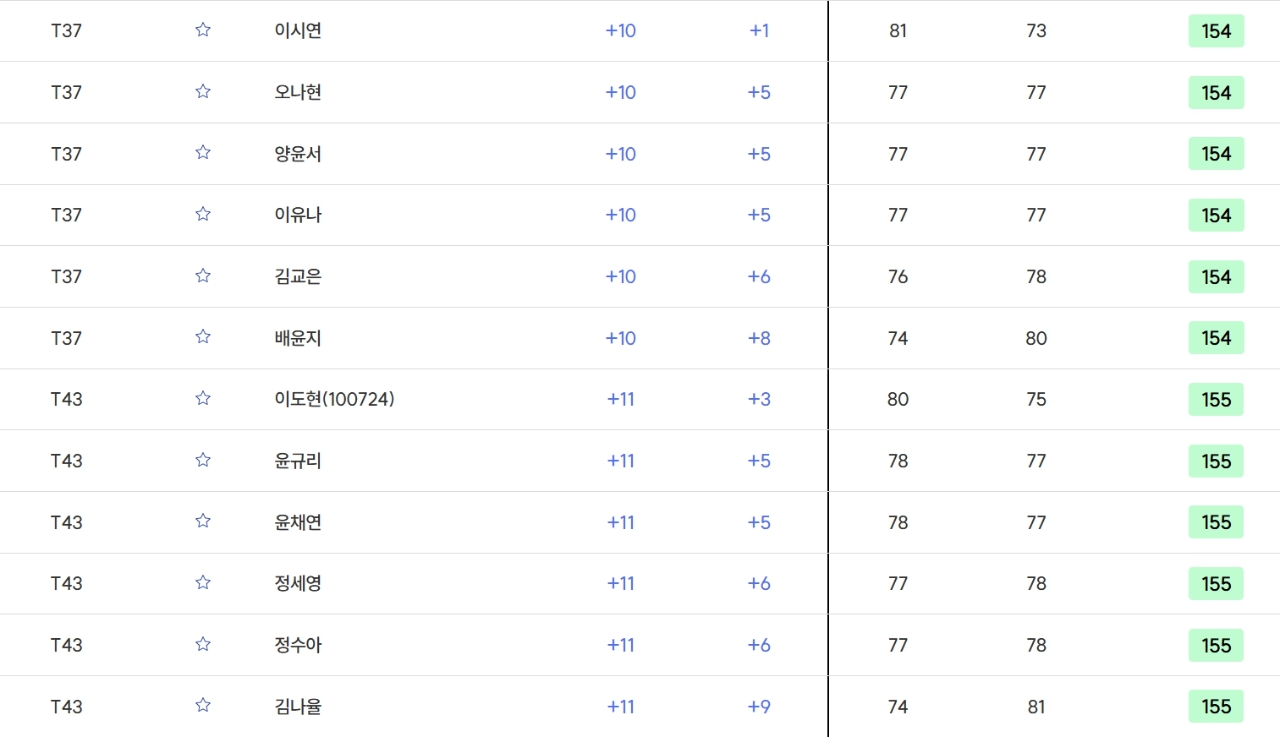
Task: Click 김나율's today score +9
Action: pos(759,707)
